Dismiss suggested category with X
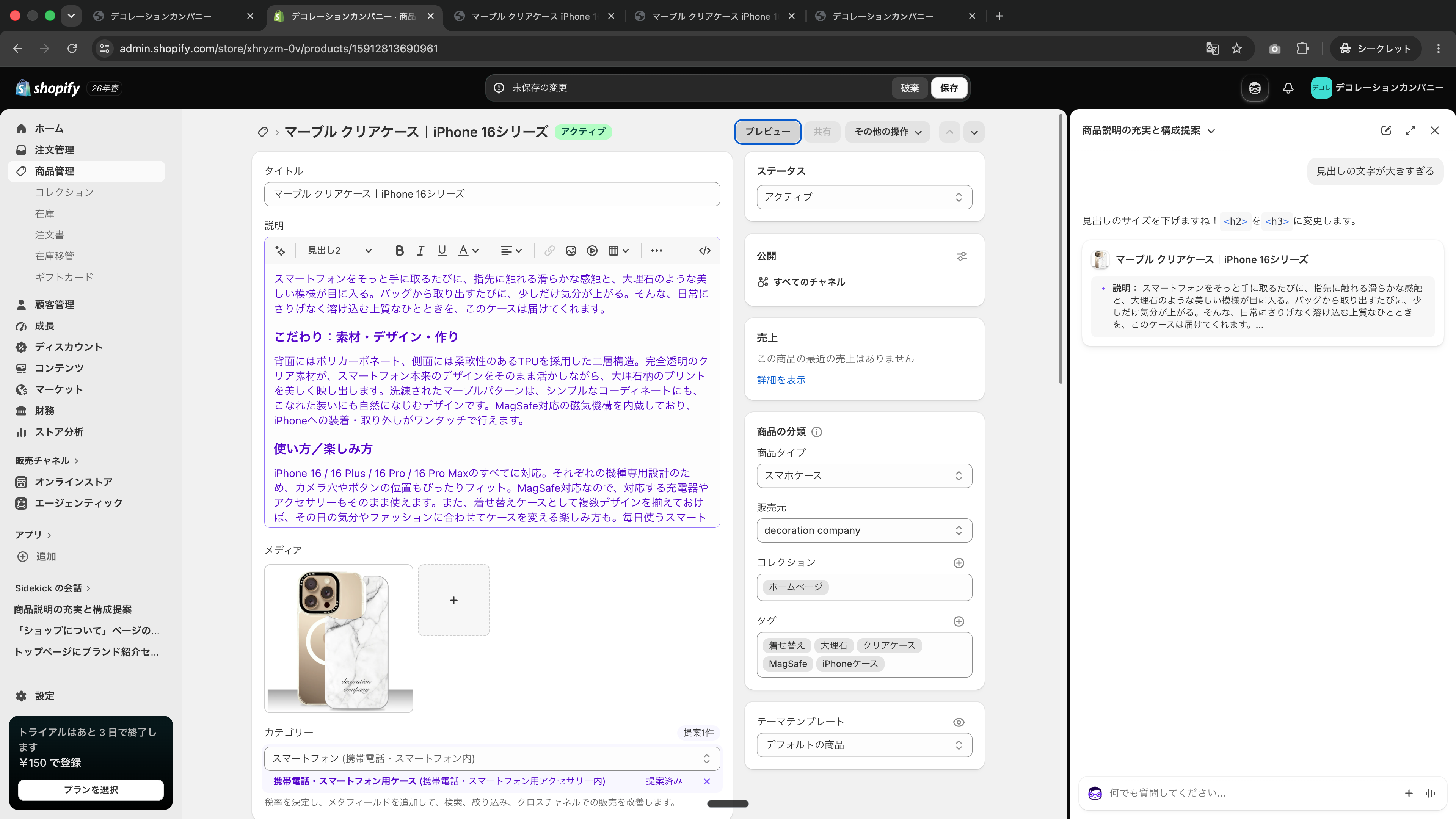 tap(706, 782)
